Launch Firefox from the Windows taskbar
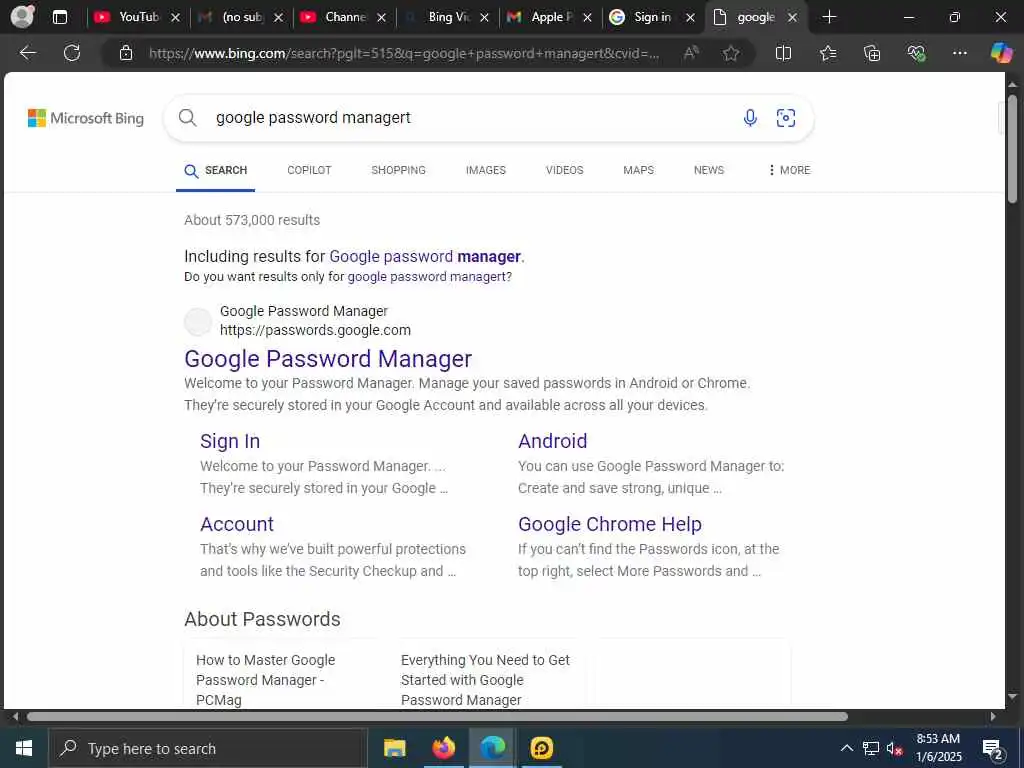Image resolution: width=1024 pixels, height=768 pixels. point(443,748)
